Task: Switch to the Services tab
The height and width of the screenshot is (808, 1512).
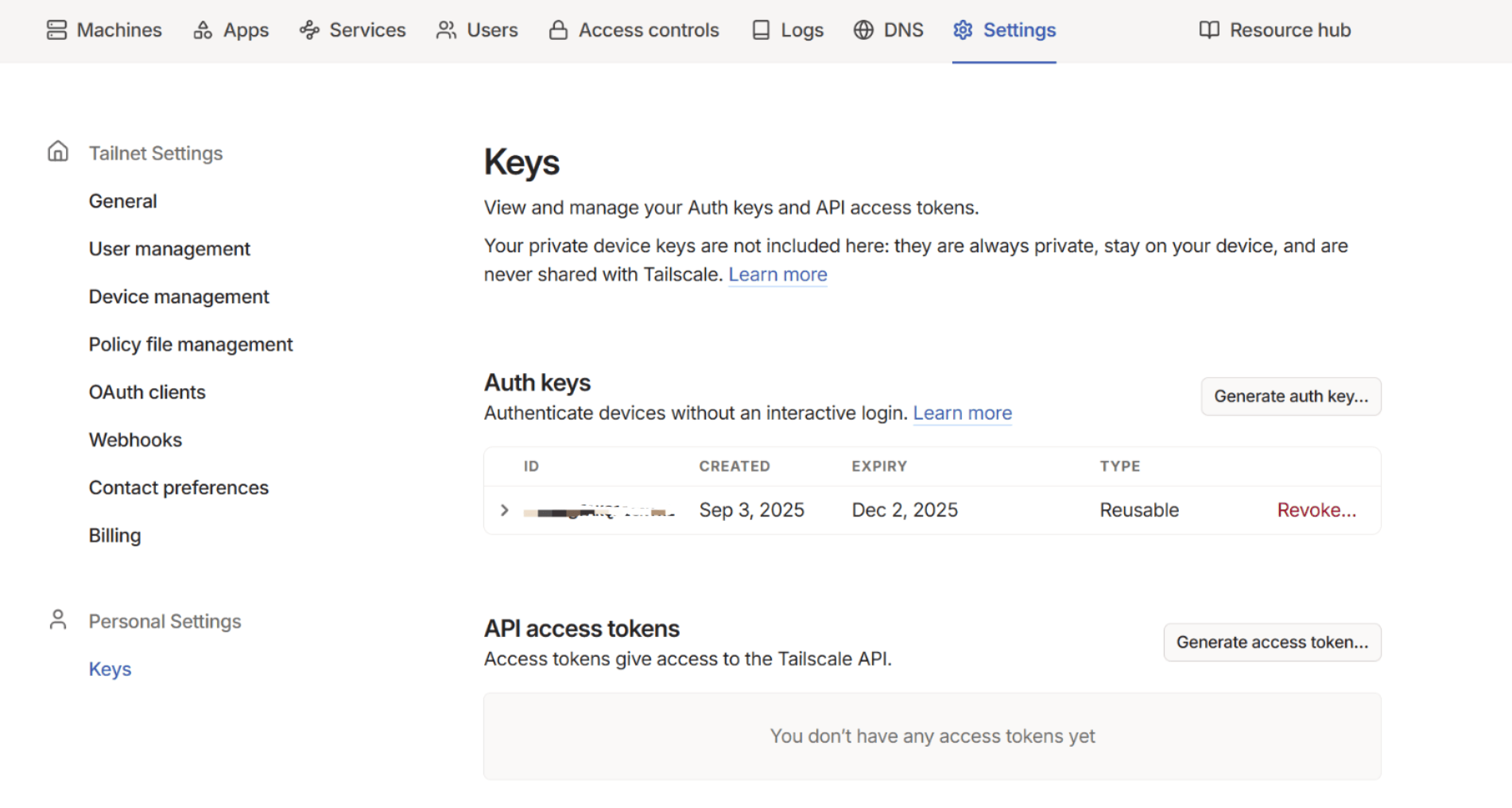Action: 352,30
